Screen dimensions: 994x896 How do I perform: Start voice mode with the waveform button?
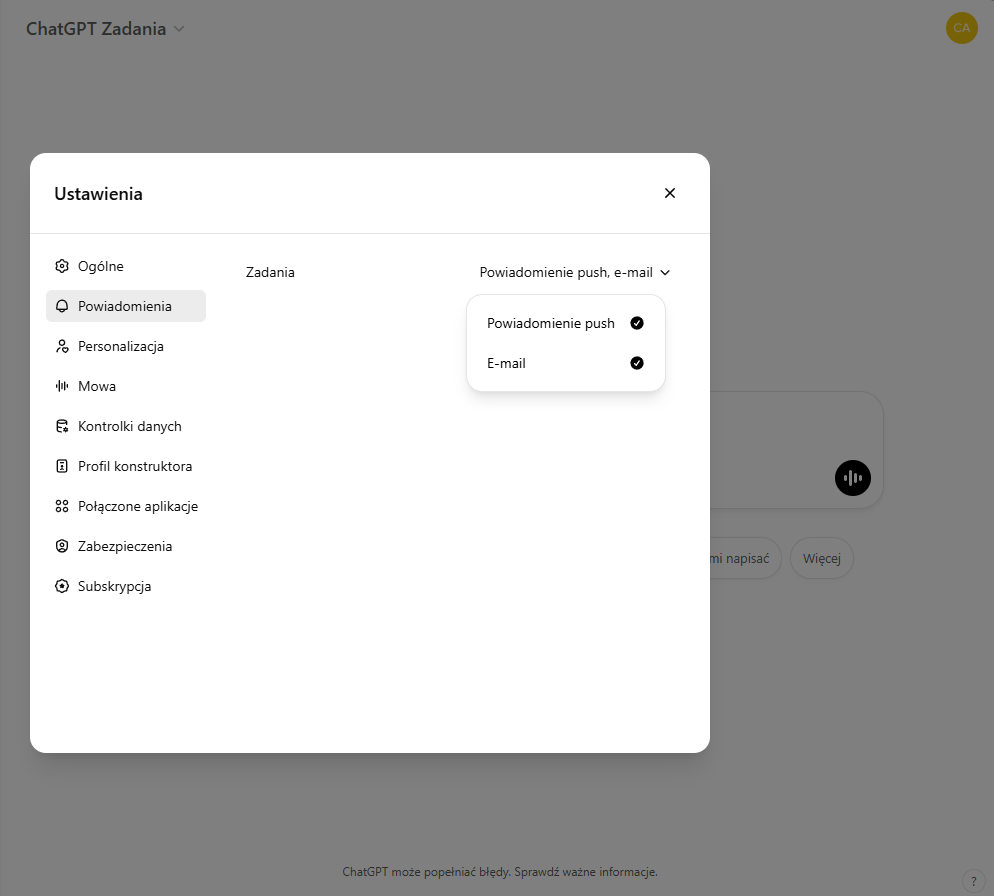[x=853, y=478]
